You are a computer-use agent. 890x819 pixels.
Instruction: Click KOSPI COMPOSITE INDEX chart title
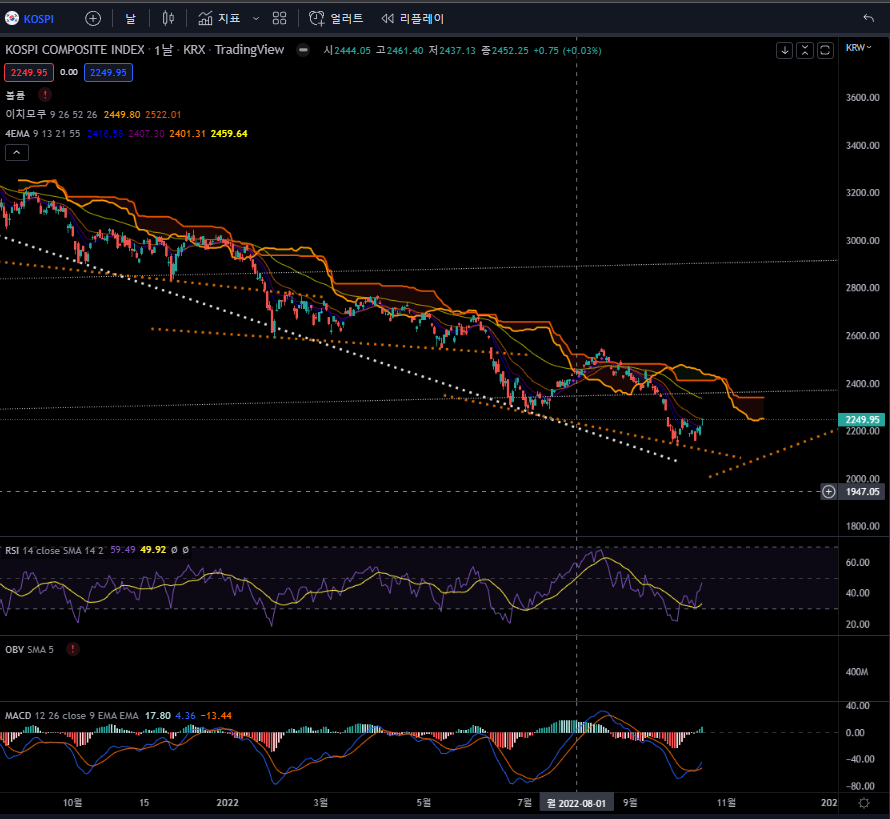75,50
